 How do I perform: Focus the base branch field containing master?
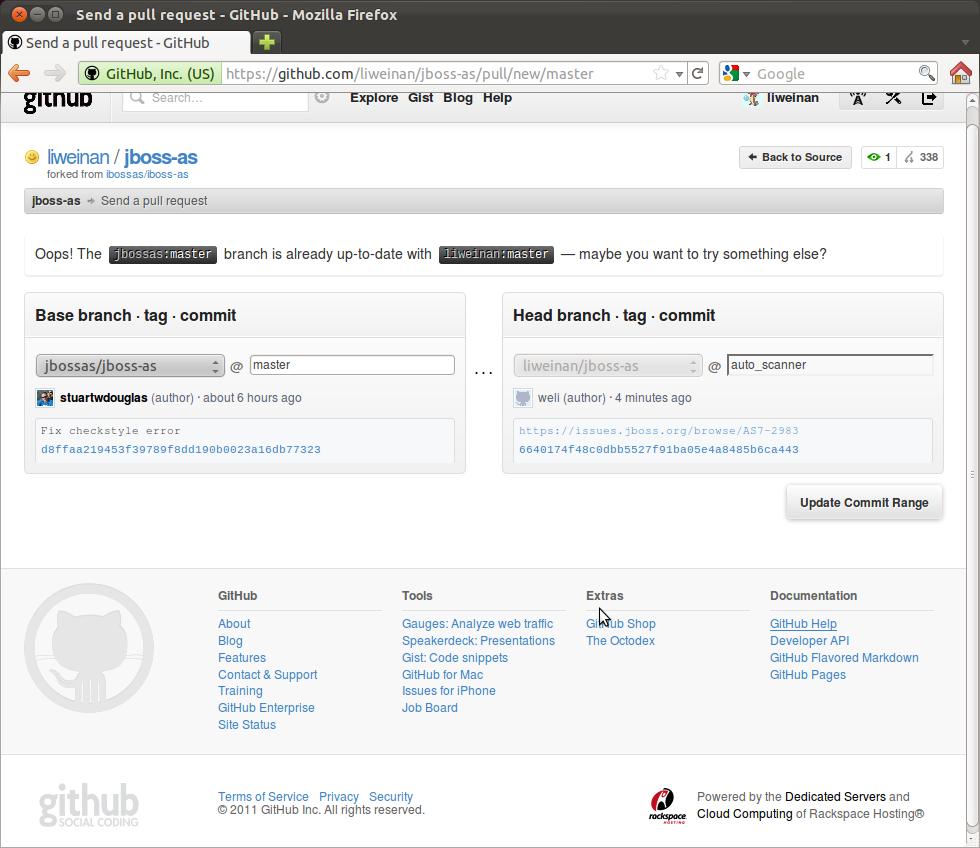pyautogui.click(x=352, y=365)
